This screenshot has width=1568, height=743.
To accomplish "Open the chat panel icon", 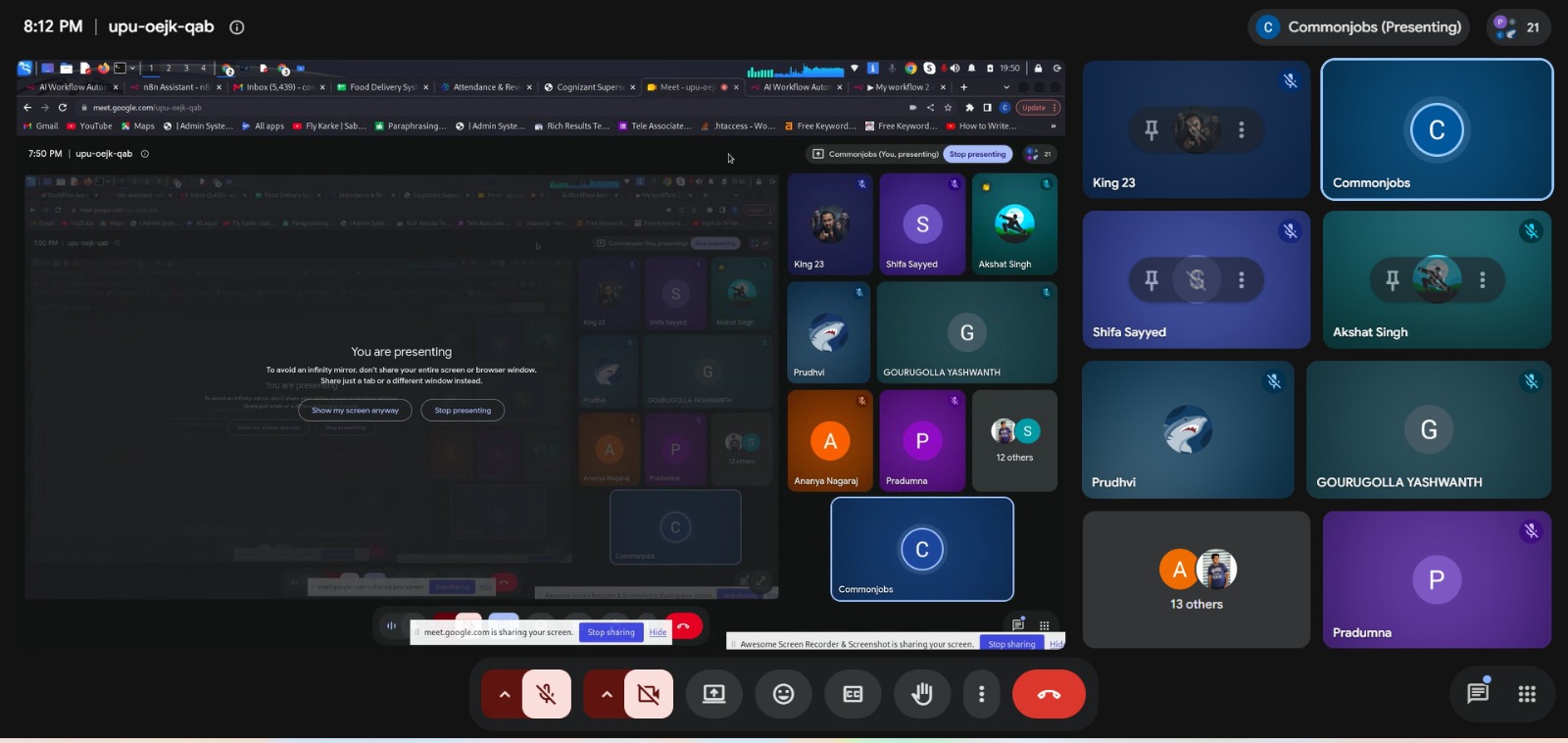I will (1478, 694).
